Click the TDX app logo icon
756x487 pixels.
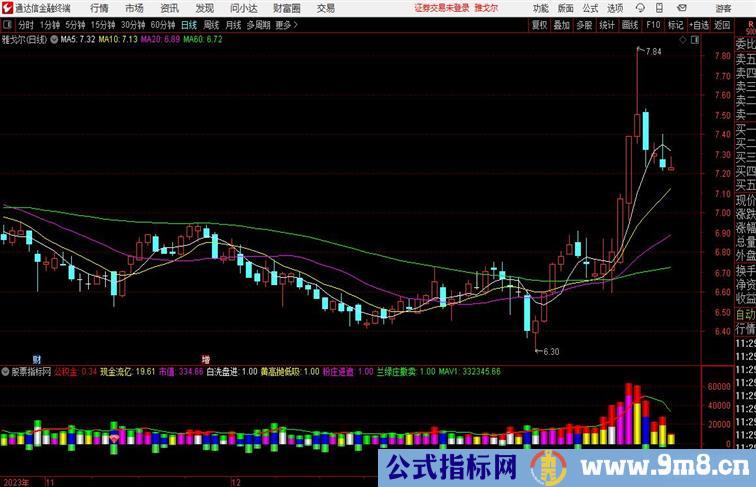click(x=7, y=8)
